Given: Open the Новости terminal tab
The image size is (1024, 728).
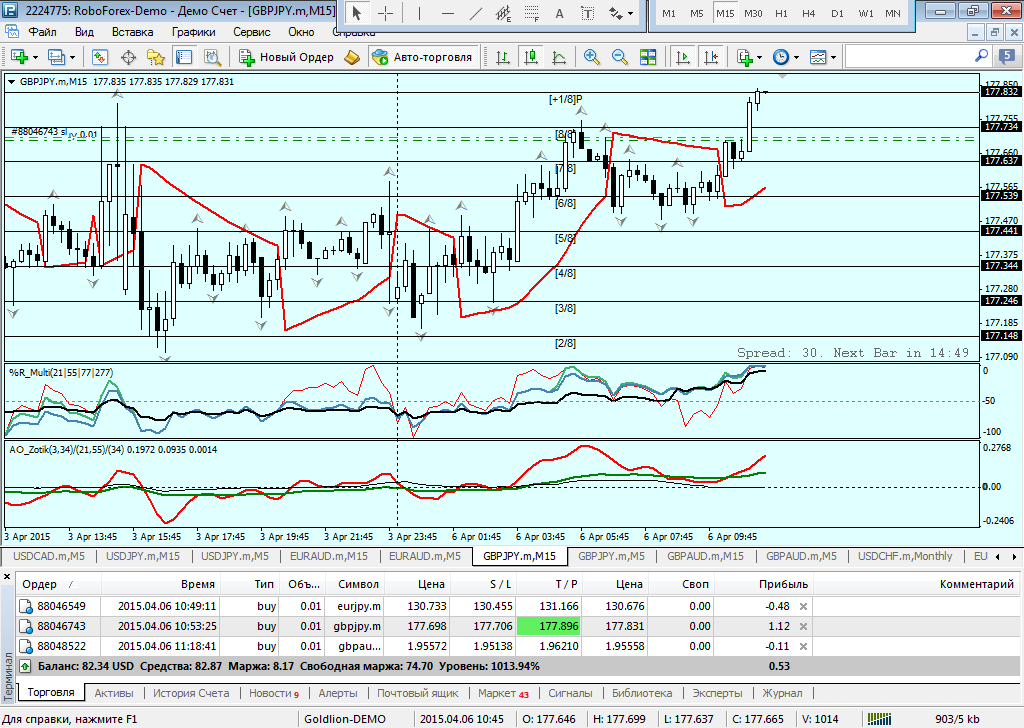Looking at the screenshot, I should pos(274,693).
